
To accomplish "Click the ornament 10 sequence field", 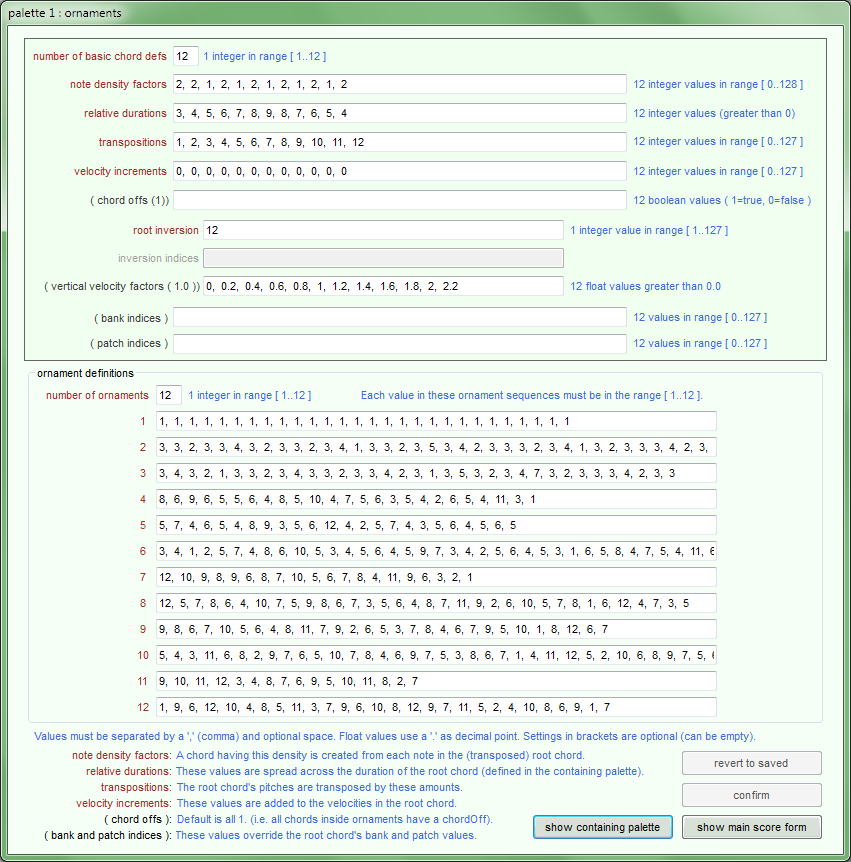I will point(436,655).
